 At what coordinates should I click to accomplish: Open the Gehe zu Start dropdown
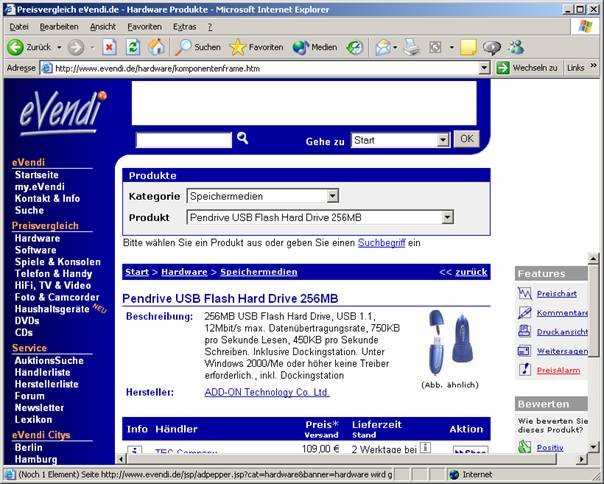(x=443, y=140)
